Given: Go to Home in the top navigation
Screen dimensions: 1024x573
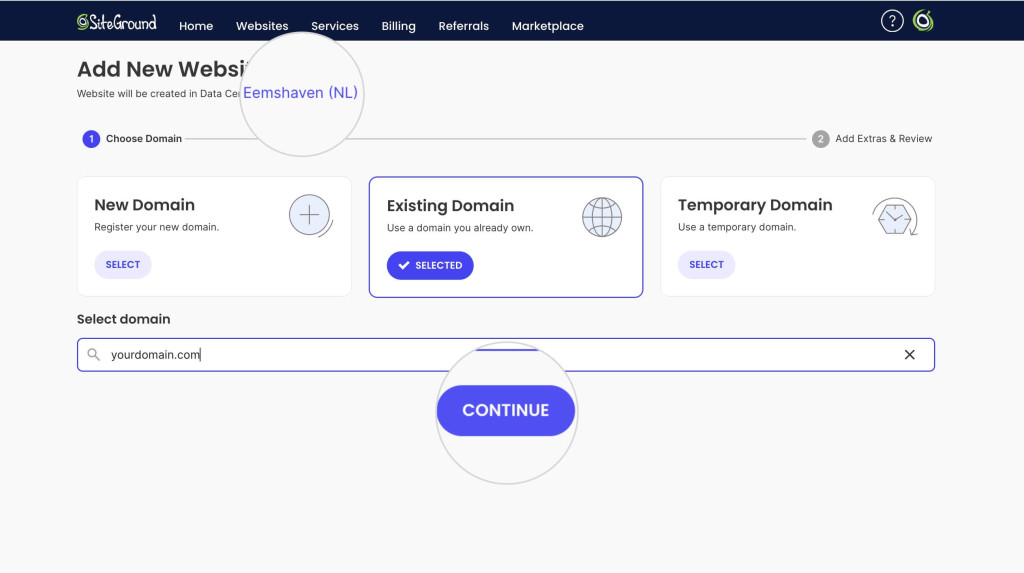Looking at the screenshot, I should tap(196, 26).
